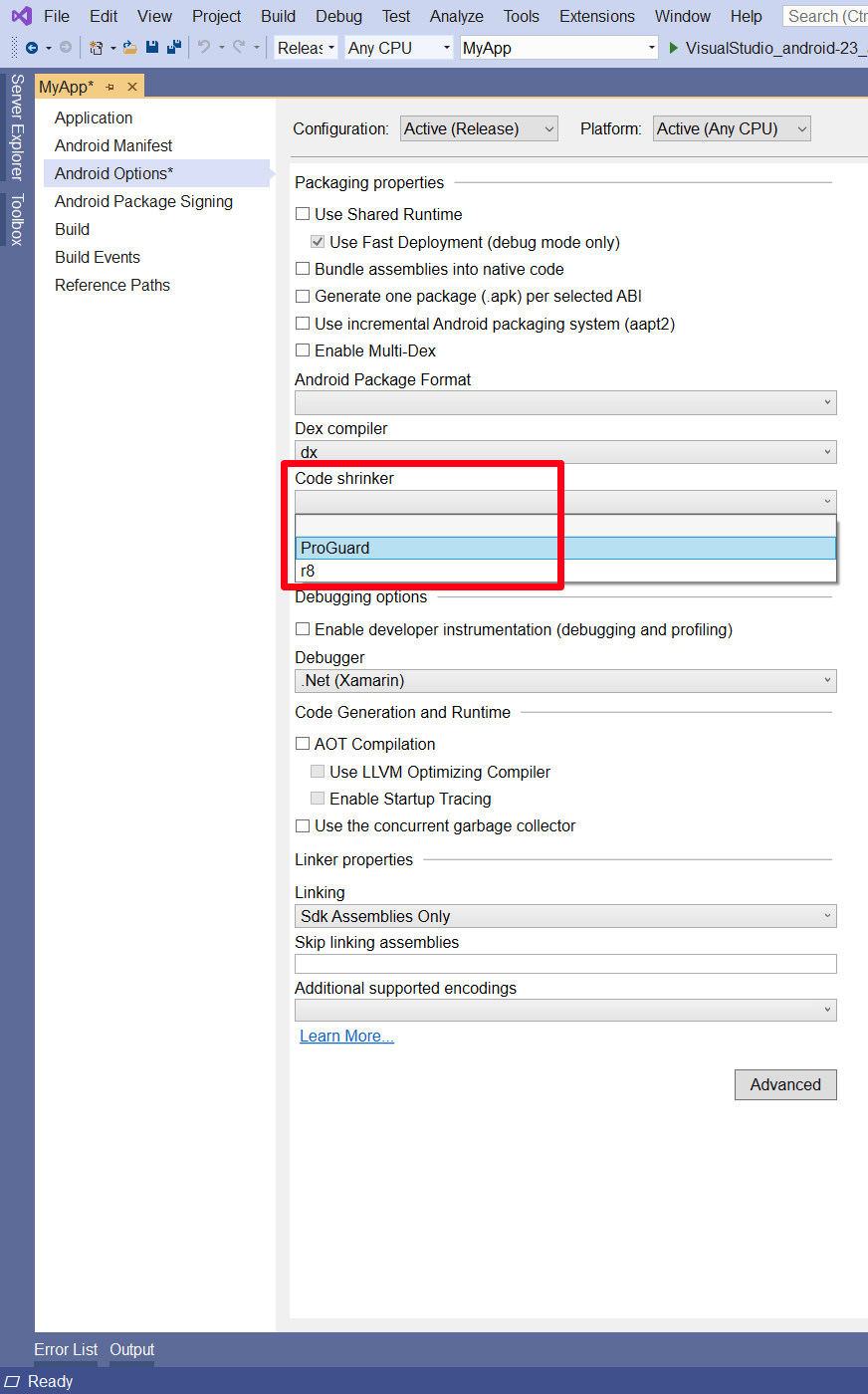Open the Help menu
Screen dimensions: 868x1394
click(x=746, y=16)
